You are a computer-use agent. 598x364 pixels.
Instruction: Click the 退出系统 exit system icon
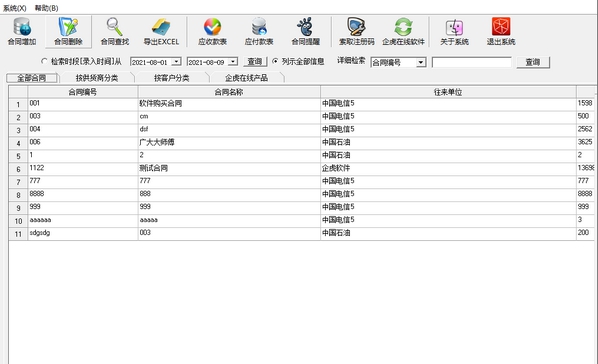pos(501,32)
